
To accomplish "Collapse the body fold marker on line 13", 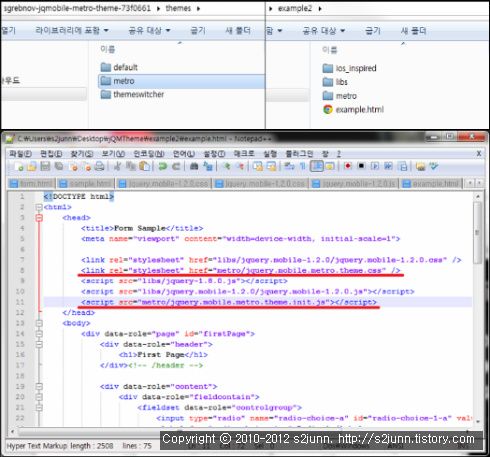I will click(39, 323).
